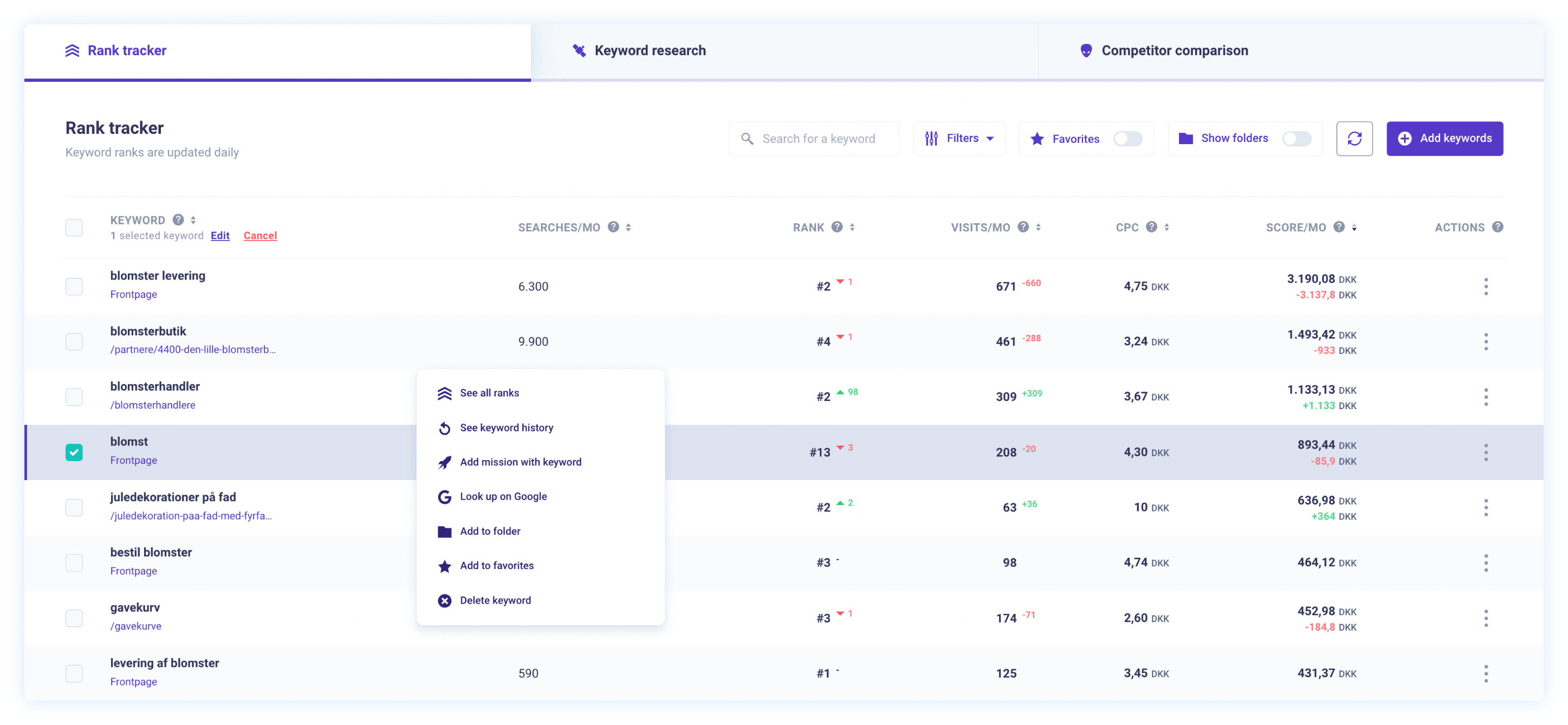
Task: Sort by SEARCHES/MO using its sort arrows
Action: pyautogui.click(x=628, y=226)
